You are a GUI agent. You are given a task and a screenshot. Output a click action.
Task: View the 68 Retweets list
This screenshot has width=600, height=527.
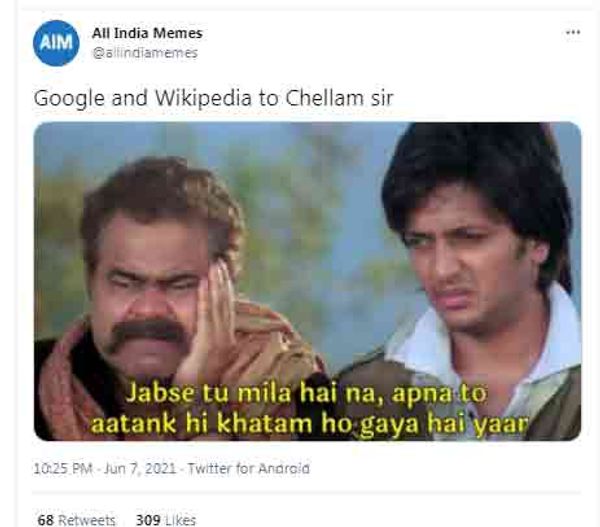pyautogui.click(x=76, y=520)
